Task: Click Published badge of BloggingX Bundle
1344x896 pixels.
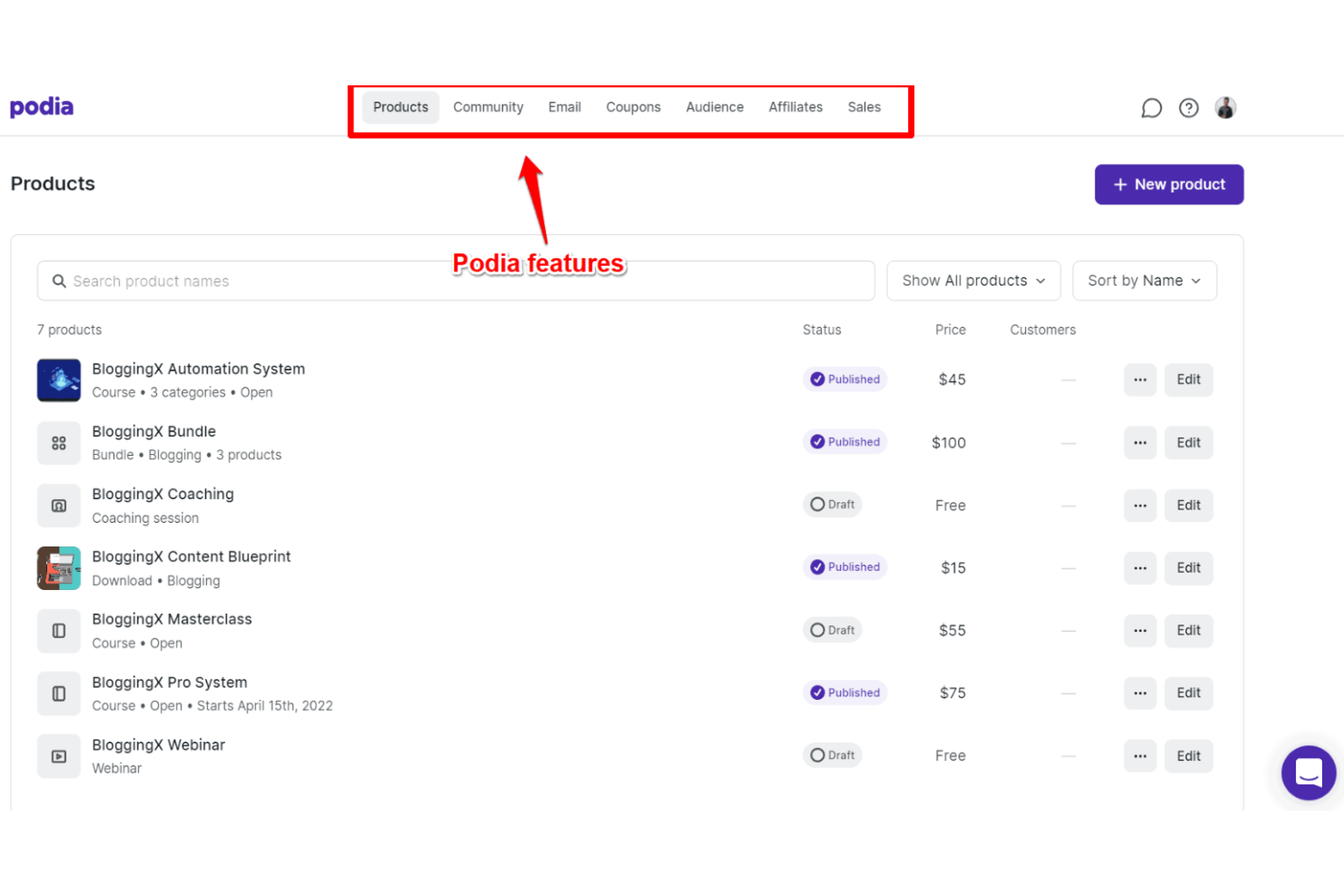Action: point(845,442)
